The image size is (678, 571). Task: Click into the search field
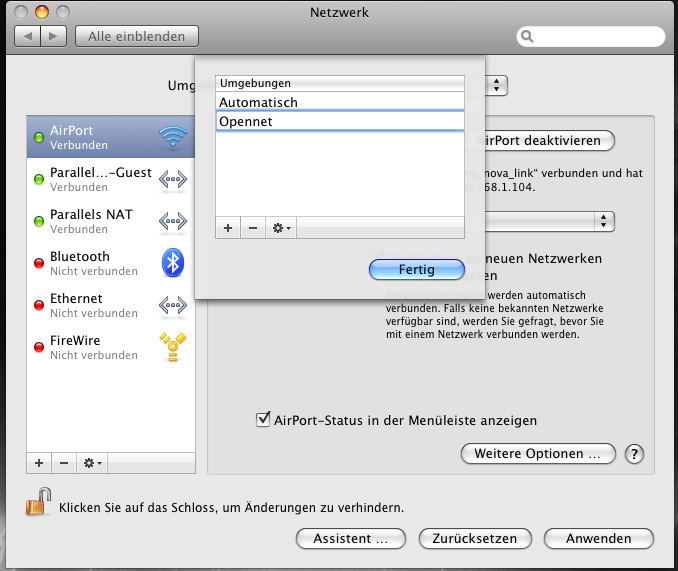(591, 36)
